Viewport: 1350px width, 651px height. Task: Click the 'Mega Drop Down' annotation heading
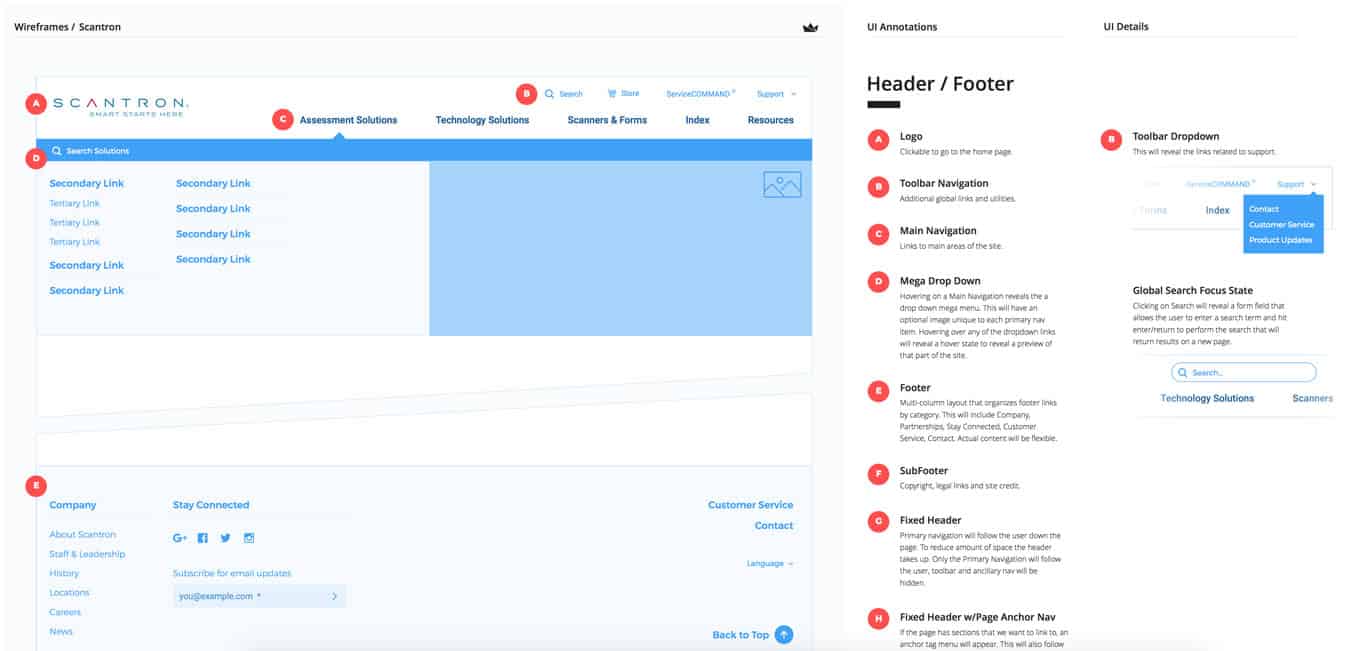pyautogui.click(x=940, y=281)
